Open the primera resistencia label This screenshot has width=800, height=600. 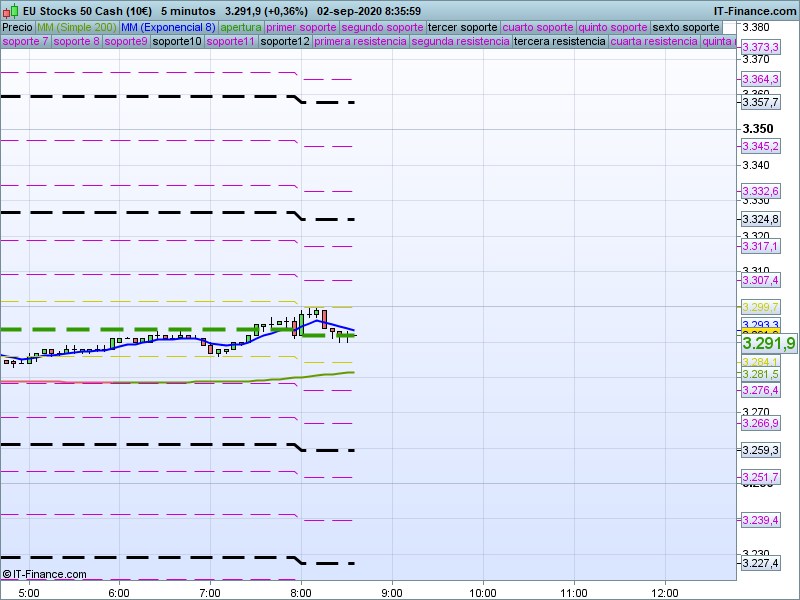[x=360, y=41]
